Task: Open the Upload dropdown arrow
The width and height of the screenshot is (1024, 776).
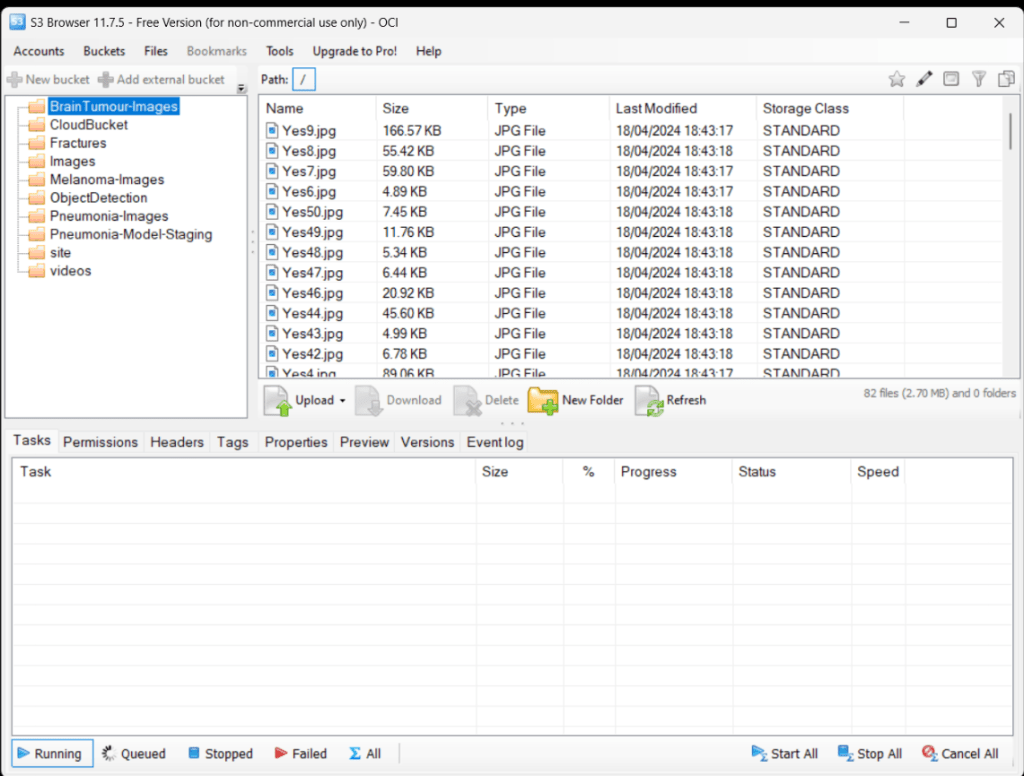Action: [x=342, y=401]
